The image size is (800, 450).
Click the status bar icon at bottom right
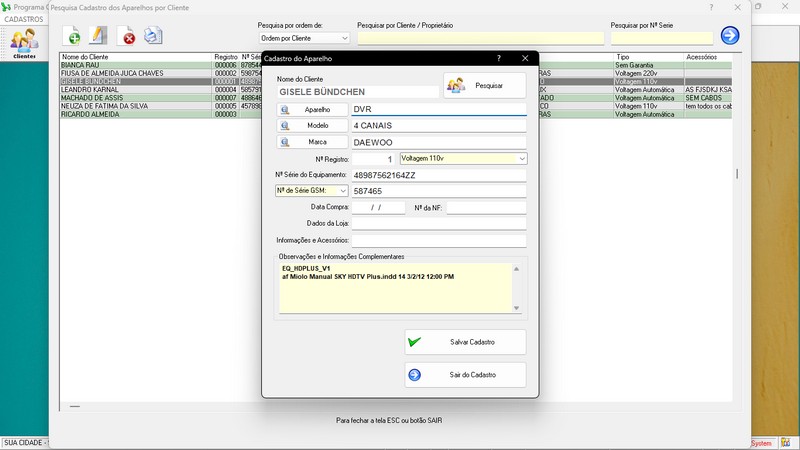[x=786, y=443]
